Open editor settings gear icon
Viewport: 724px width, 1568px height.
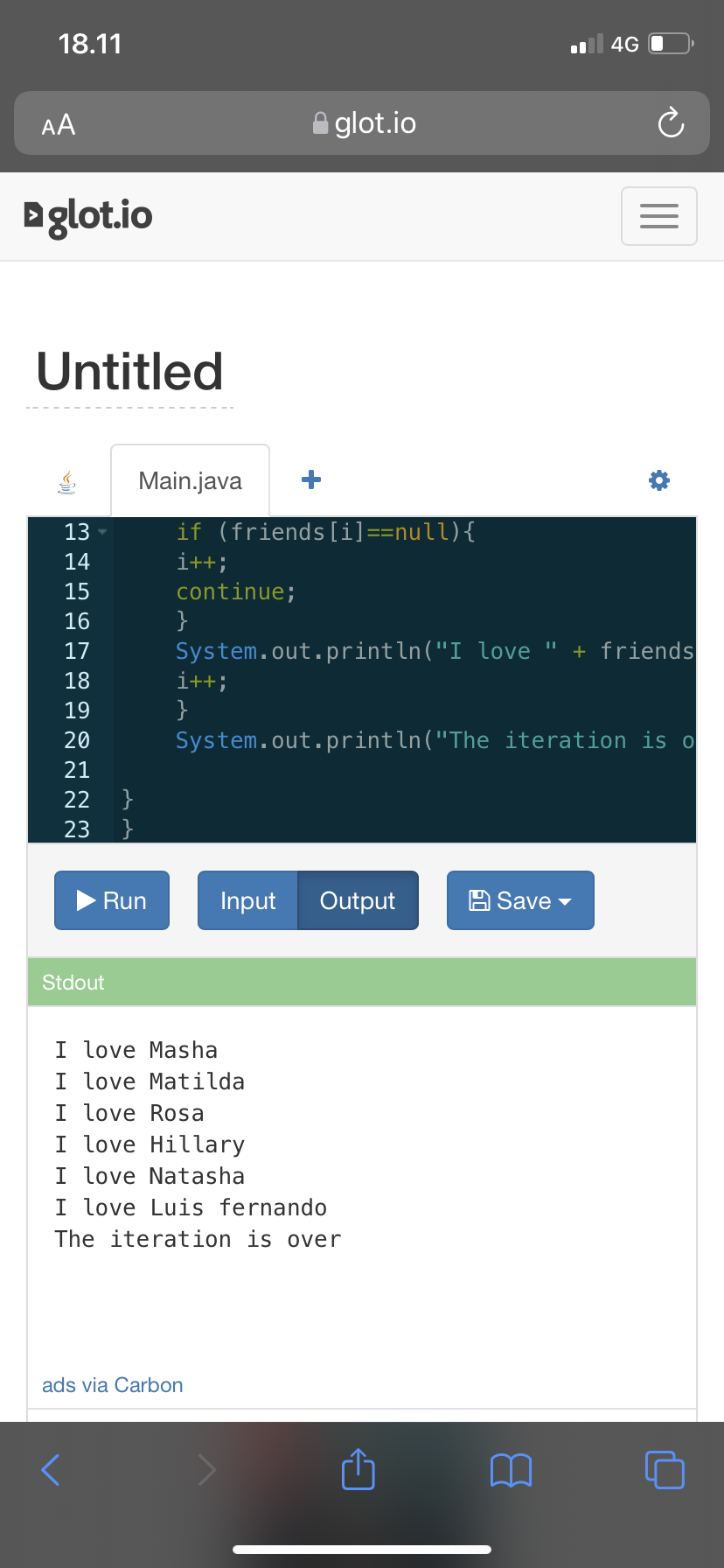coord(658,479)
